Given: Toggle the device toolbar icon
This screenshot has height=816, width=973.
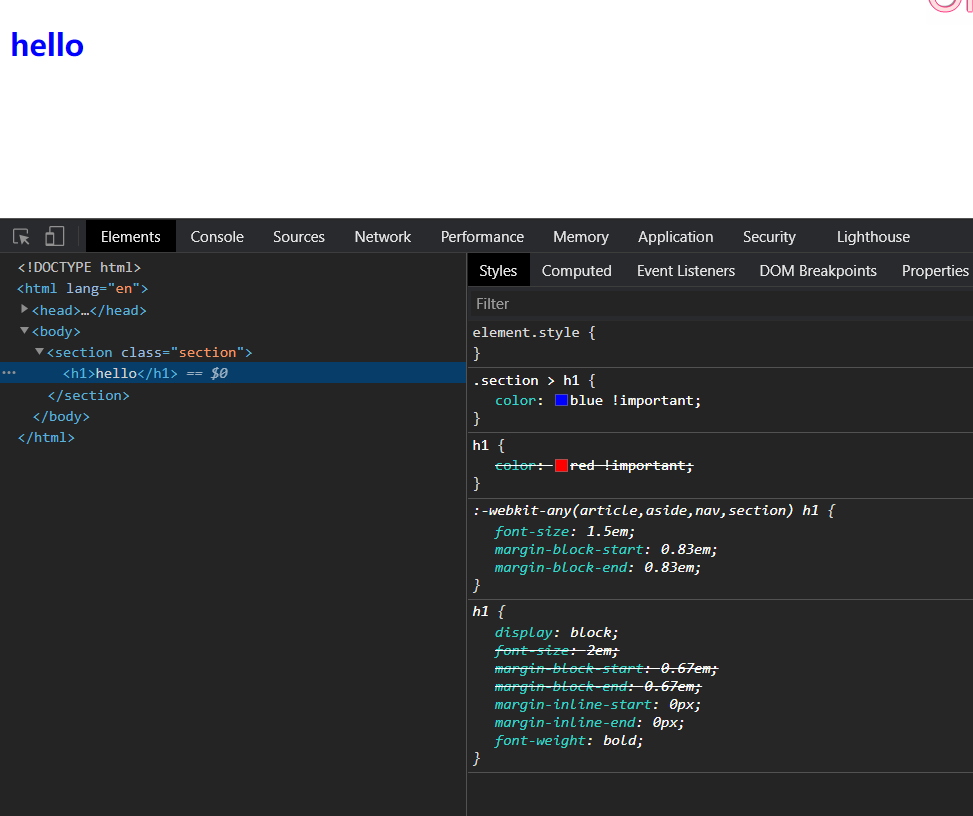Looking at the screenshot, I should [54, 237].
